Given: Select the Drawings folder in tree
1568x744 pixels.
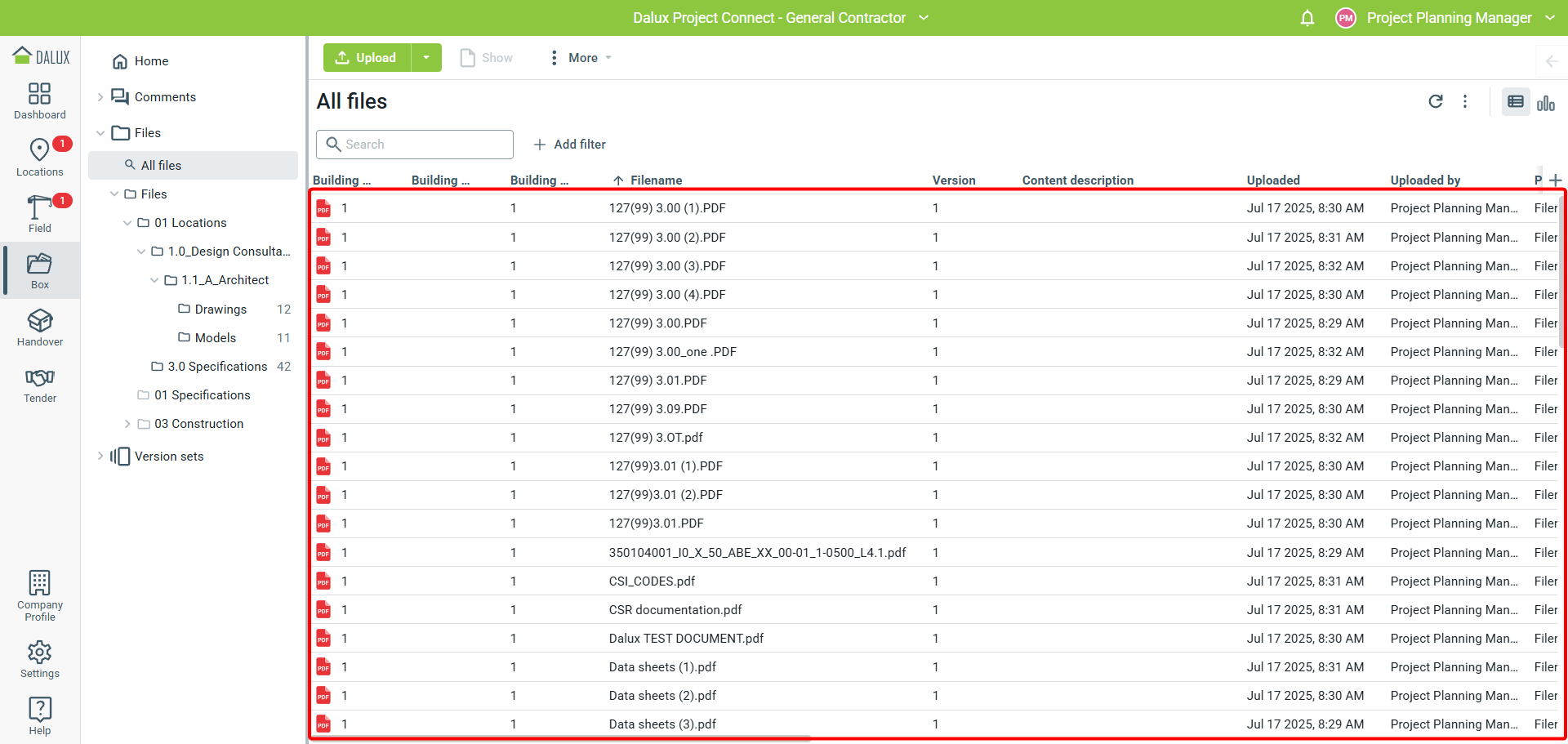Looking at the screenshot, I should [x=220, y=310].
